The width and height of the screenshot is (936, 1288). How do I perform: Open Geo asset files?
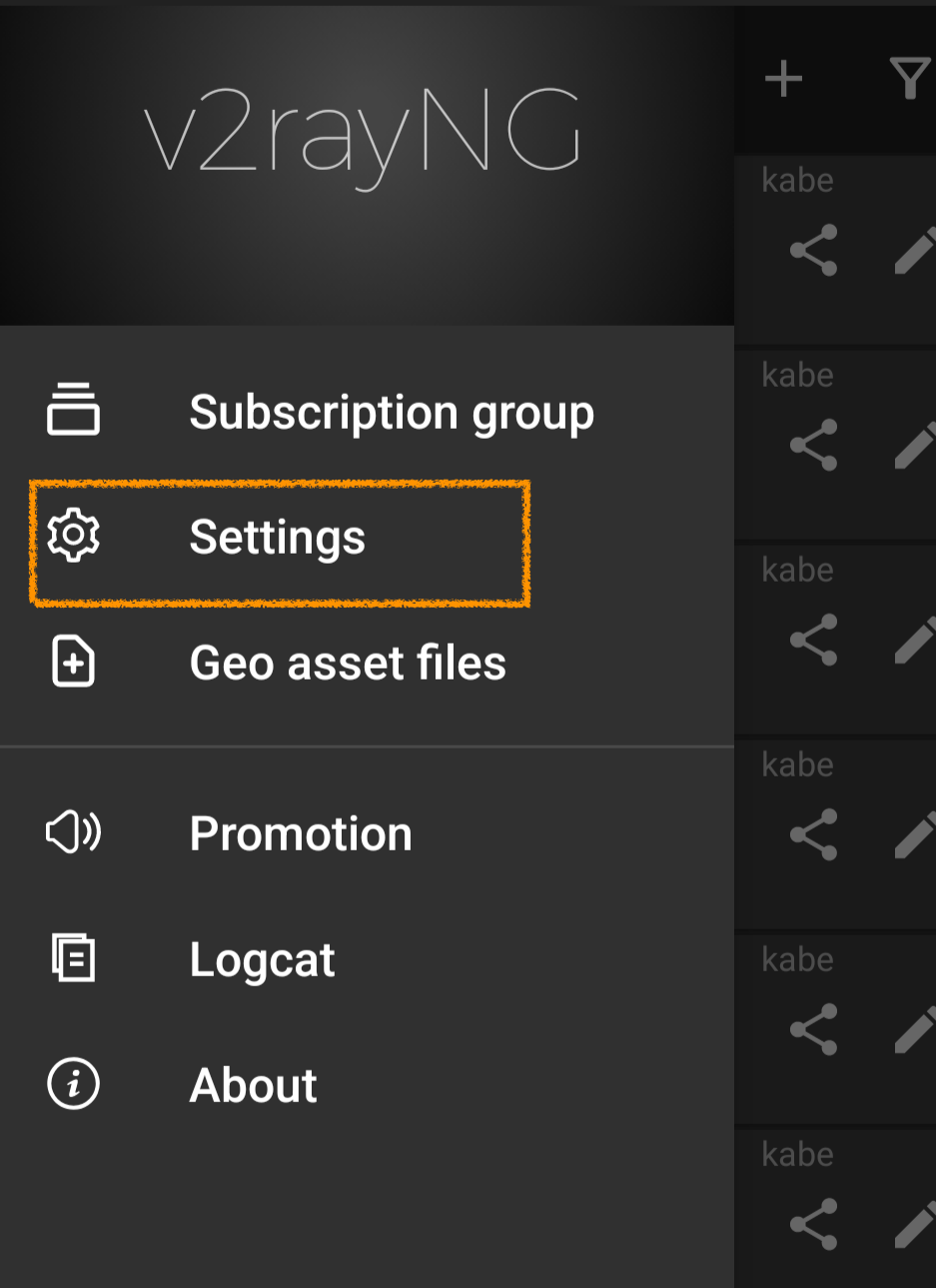[x=367, y=662]
